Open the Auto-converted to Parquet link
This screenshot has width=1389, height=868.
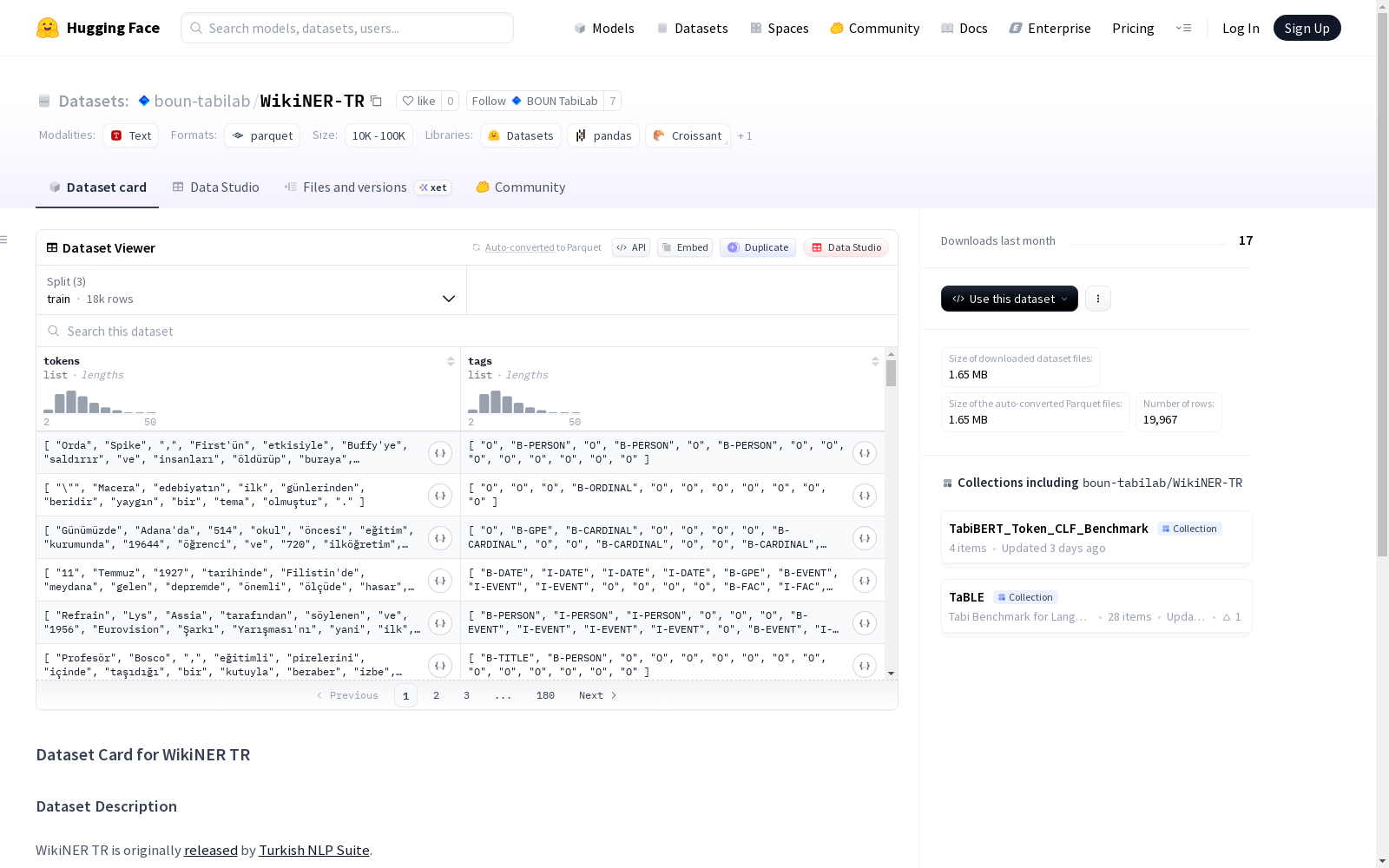(x=543, y=247)
